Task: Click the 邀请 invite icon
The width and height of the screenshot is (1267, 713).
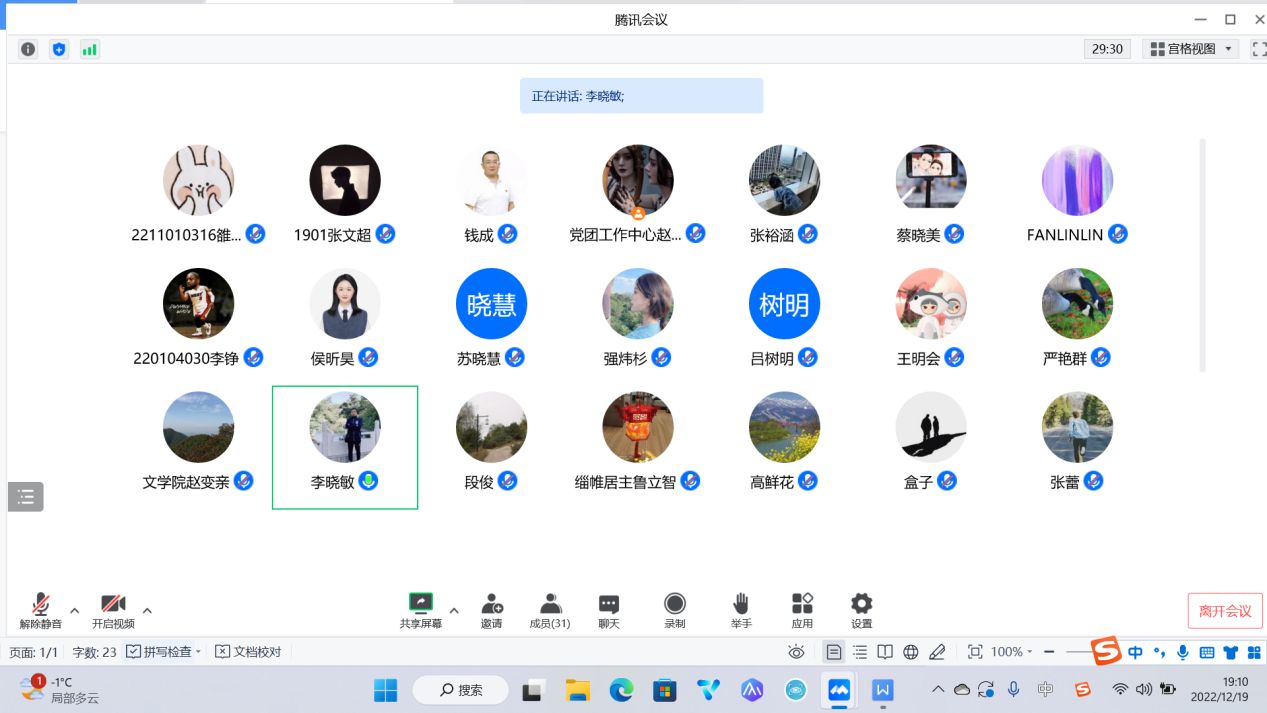Action: (x=491, y=610)
